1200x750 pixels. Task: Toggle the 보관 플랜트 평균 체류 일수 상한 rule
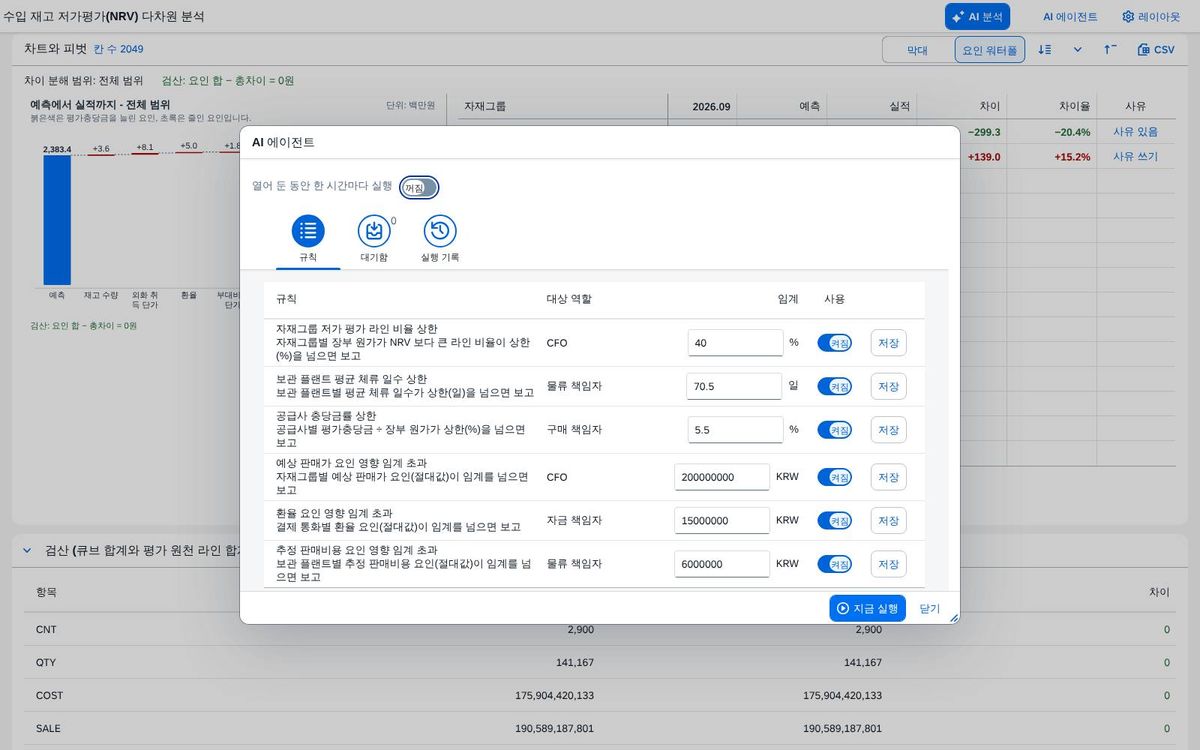coord(835,386)
